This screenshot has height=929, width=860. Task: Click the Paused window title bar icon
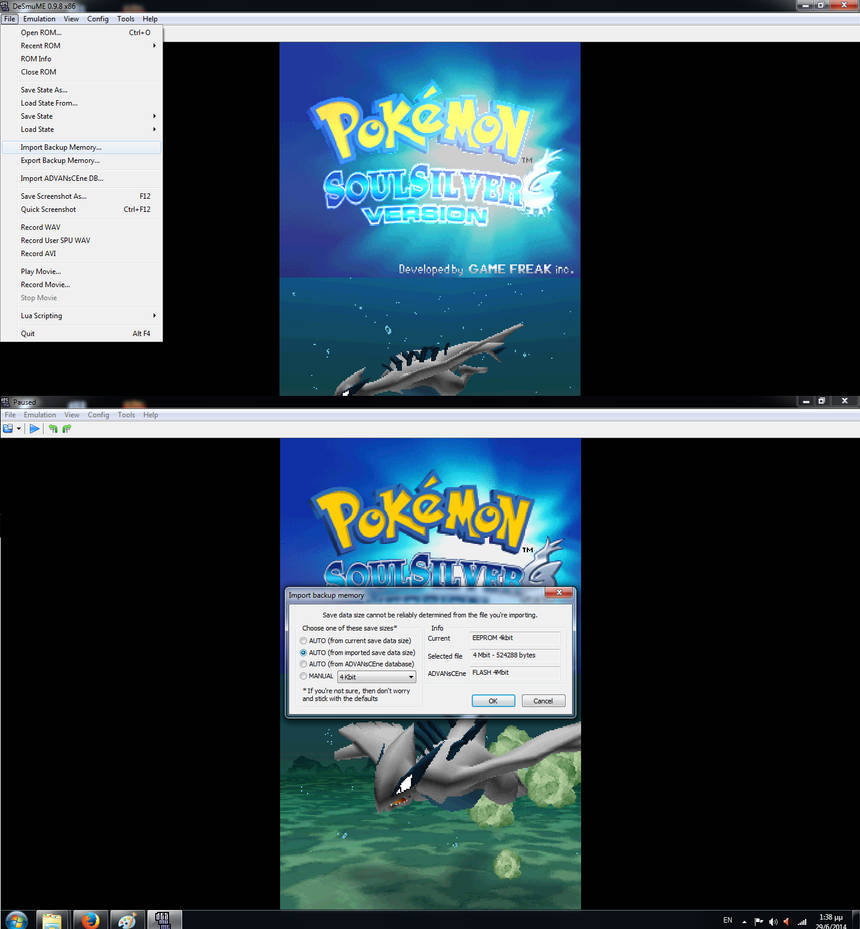(x=5, y=402)
